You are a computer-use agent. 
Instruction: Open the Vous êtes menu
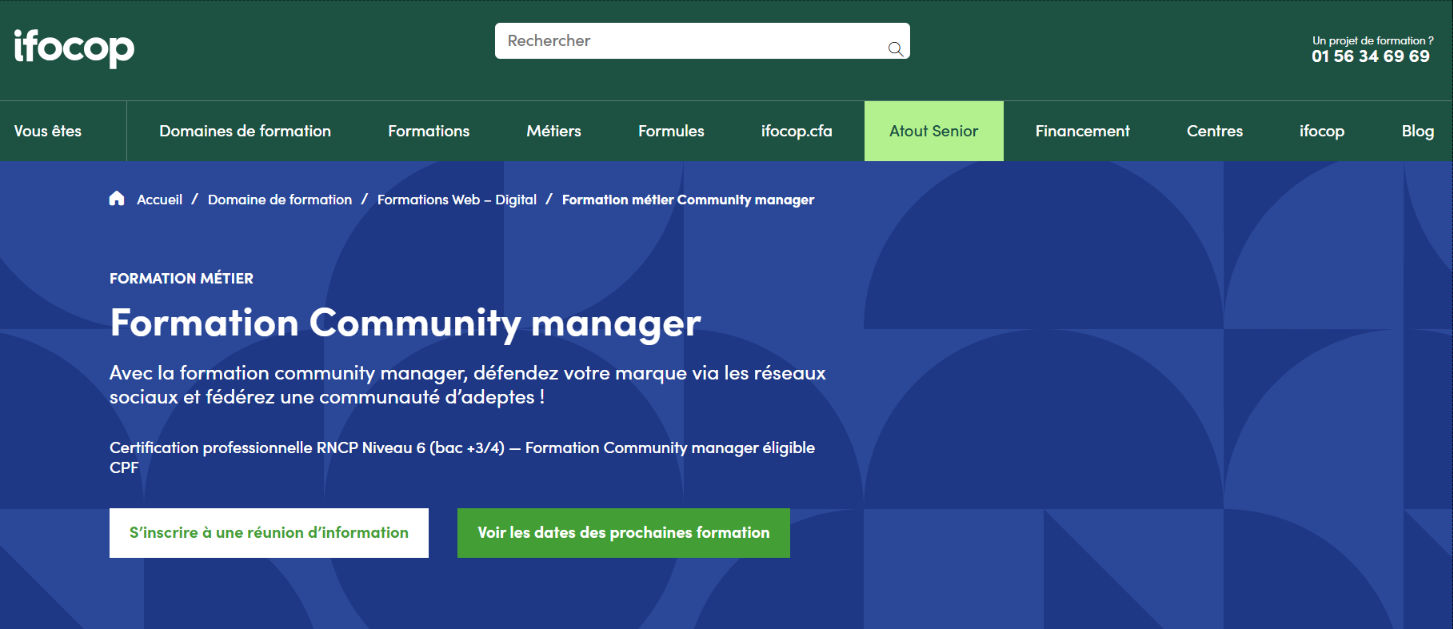click(x=49, y=130)
